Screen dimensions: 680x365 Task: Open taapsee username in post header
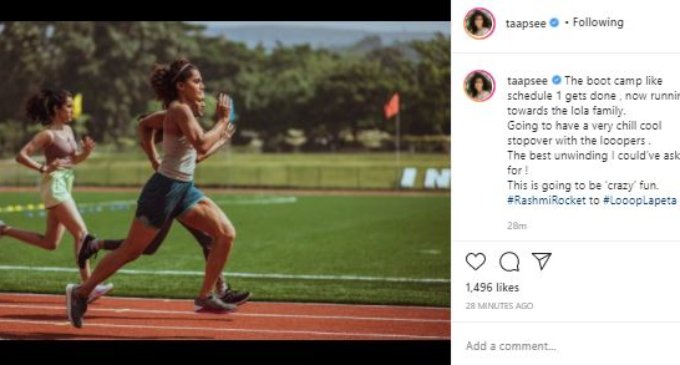[526, 23]
